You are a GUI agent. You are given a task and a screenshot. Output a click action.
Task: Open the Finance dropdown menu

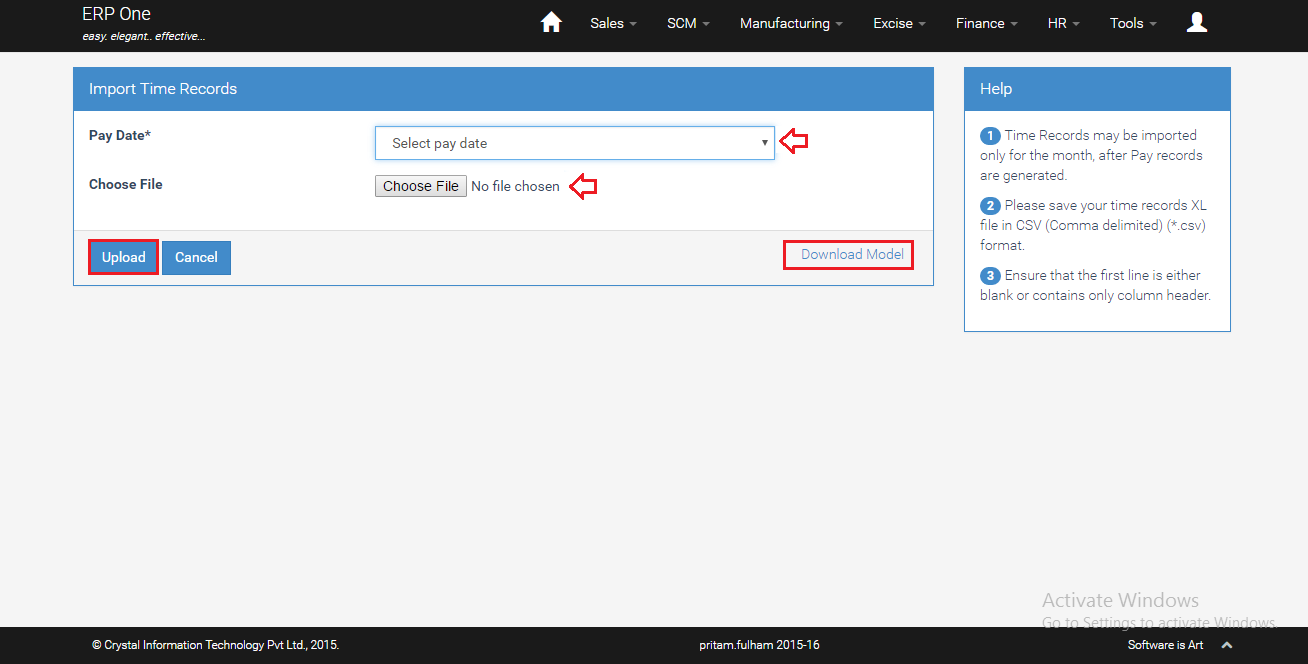point(986,23)
